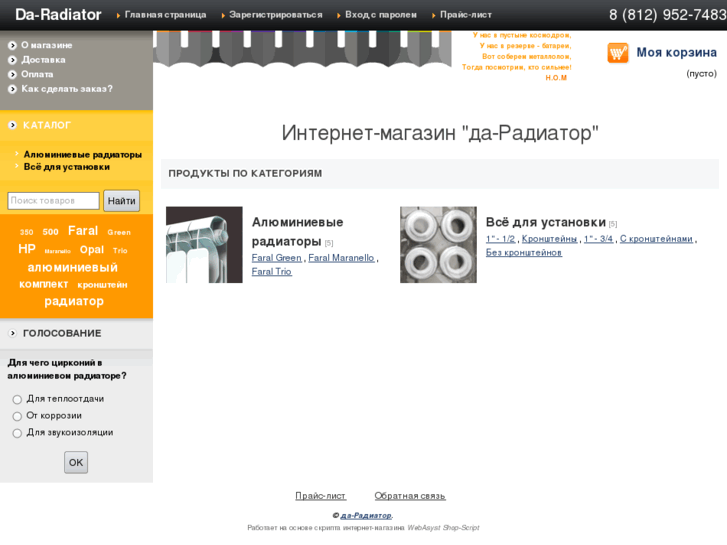Image resolution: width=727 pixels, height=545 pixels.
Task: Click the радиатор tag in tag cloud
Action: (x=74, y=301)
